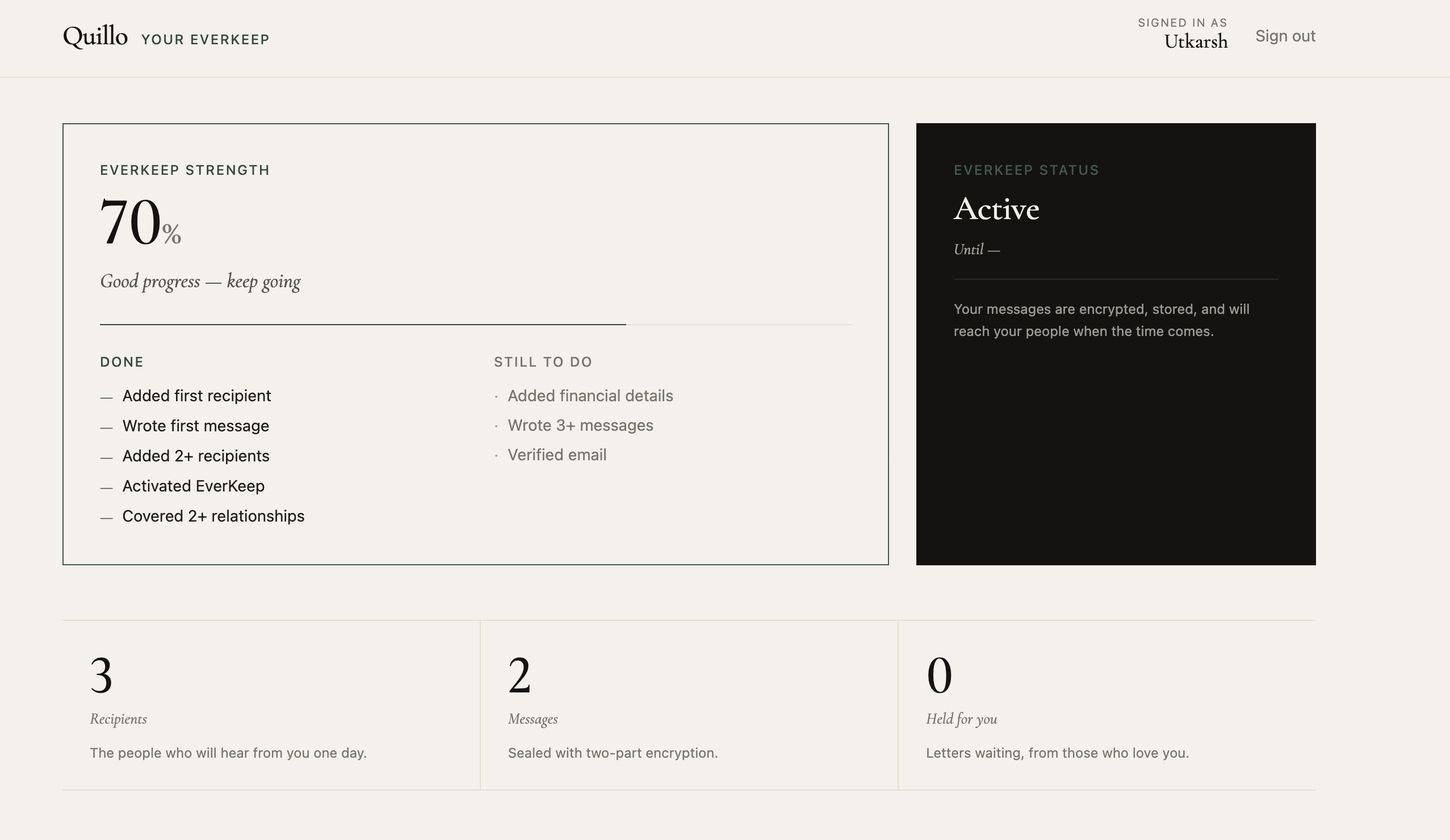1450x840 pixels.
Task: Click 'Added first recipient' done item
Action: [x=196, y=396]
